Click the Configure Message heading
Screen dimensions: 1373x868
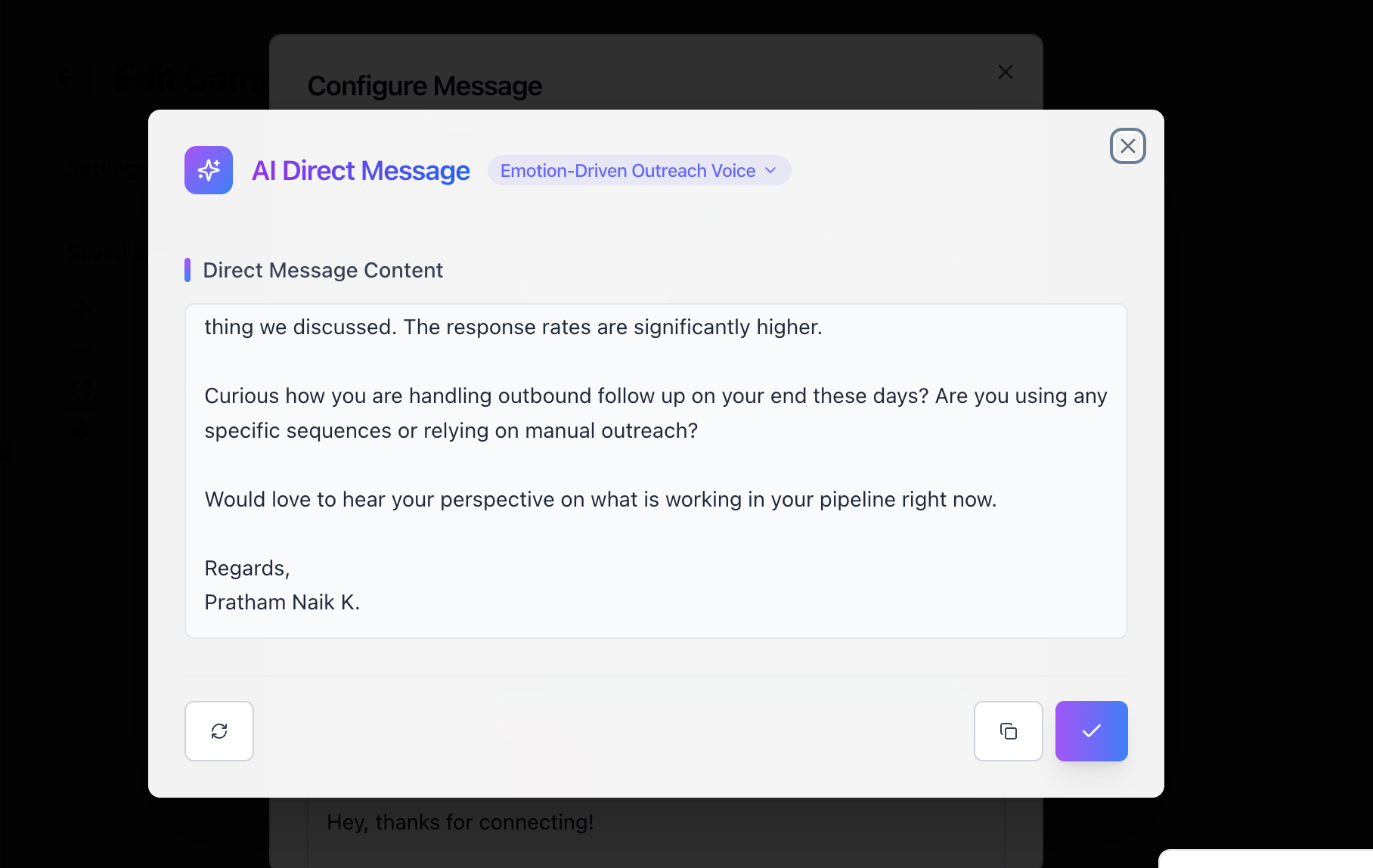tap(425, 86)
